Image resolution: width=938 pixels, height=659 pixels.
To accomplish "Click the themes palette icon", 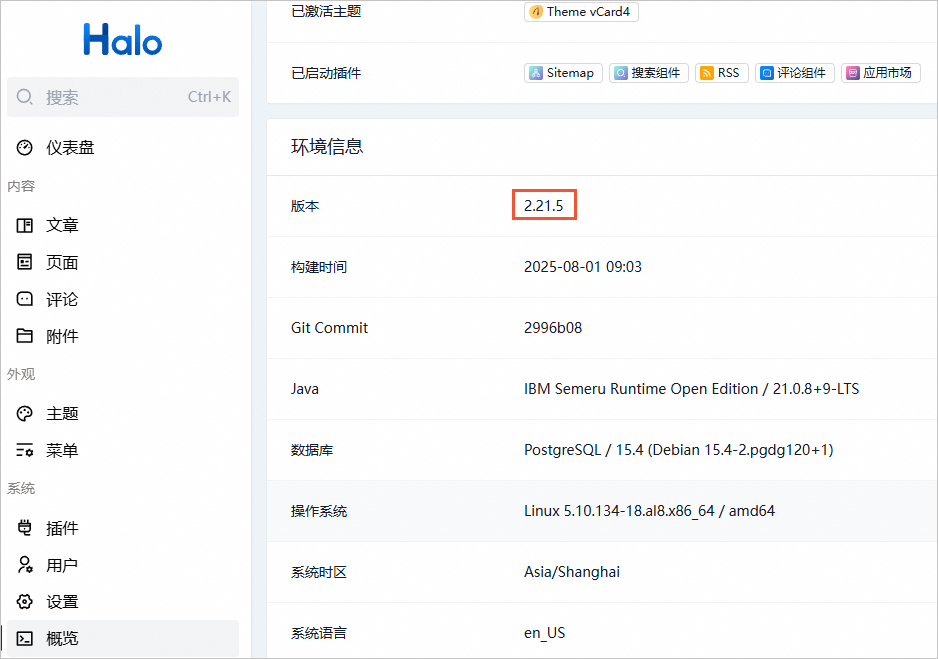I will pyautogui.click(x=25, y=414).
